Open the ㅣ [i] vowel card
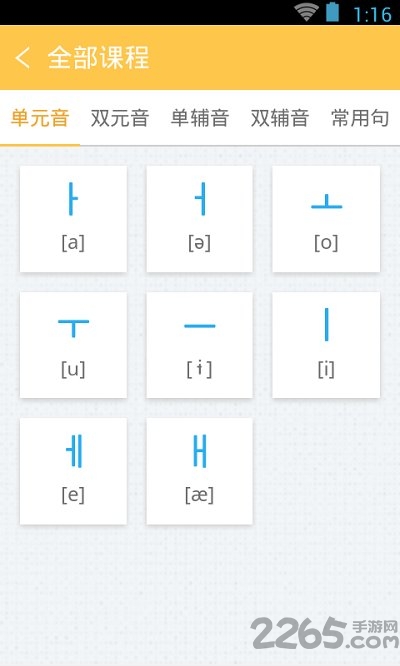Image resolution: width=400 pixels, height=666 pixels. coord(326,345)
